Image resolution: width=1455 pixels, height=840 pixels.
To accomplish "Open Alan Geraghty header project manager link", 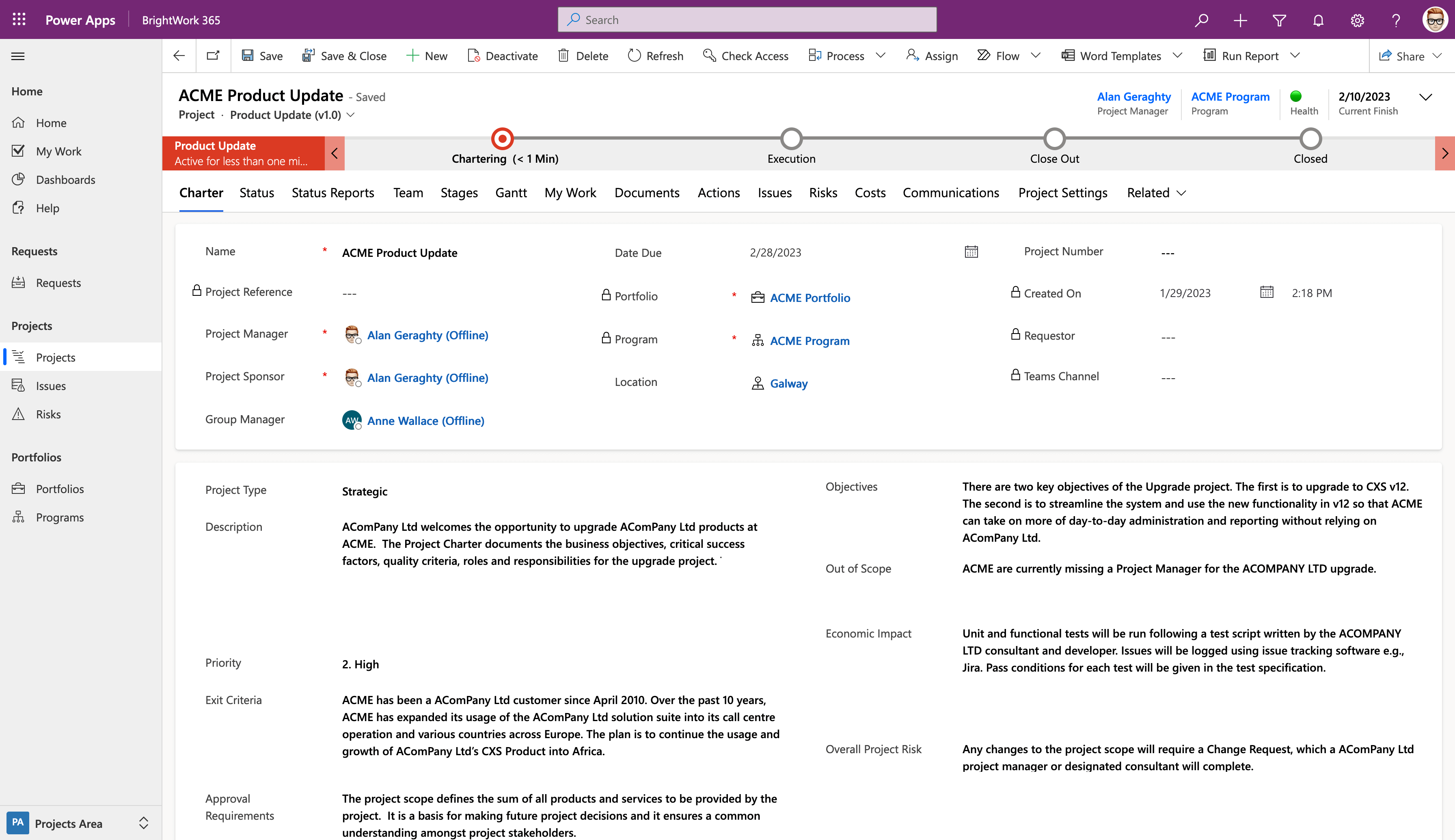I will click(1133, 96).
